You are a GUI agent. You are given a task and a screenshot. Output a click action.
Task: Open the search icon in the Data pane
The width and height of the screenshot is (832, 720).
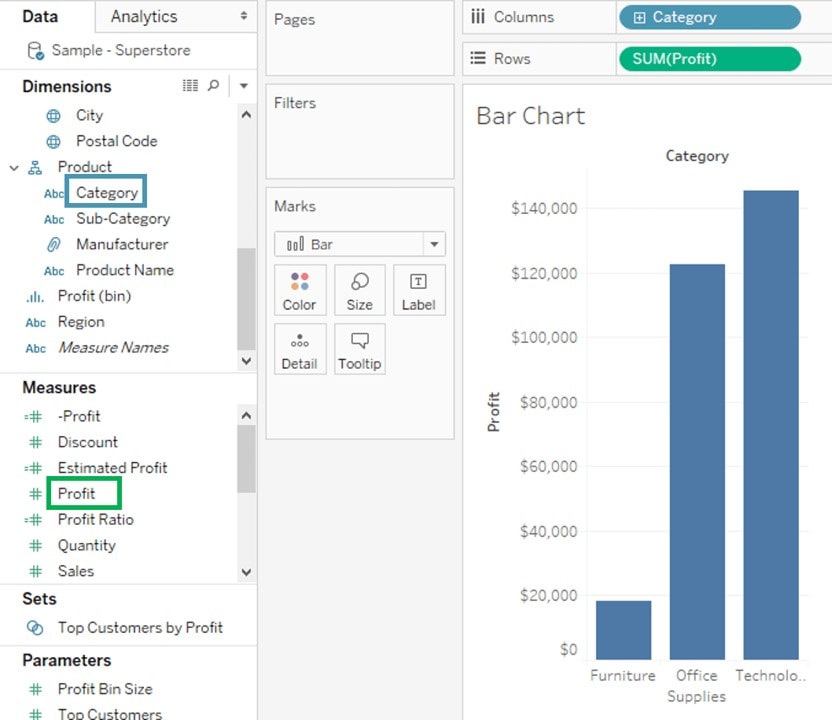[212, 85]
